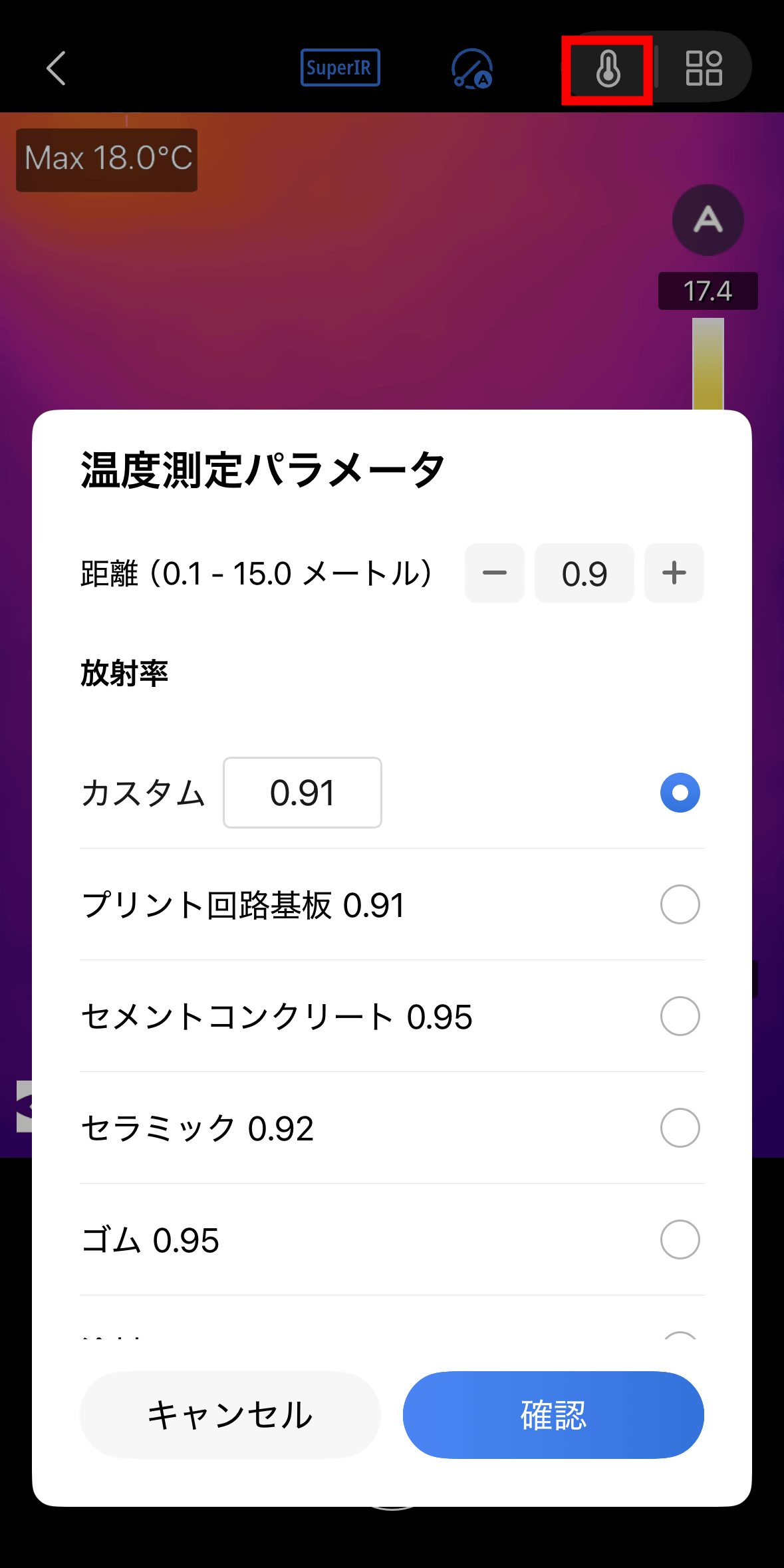This screenshot has height=1568, width=784.
Task: Tap the Max 18.0°C temperature label
Action: coord(107,160)
